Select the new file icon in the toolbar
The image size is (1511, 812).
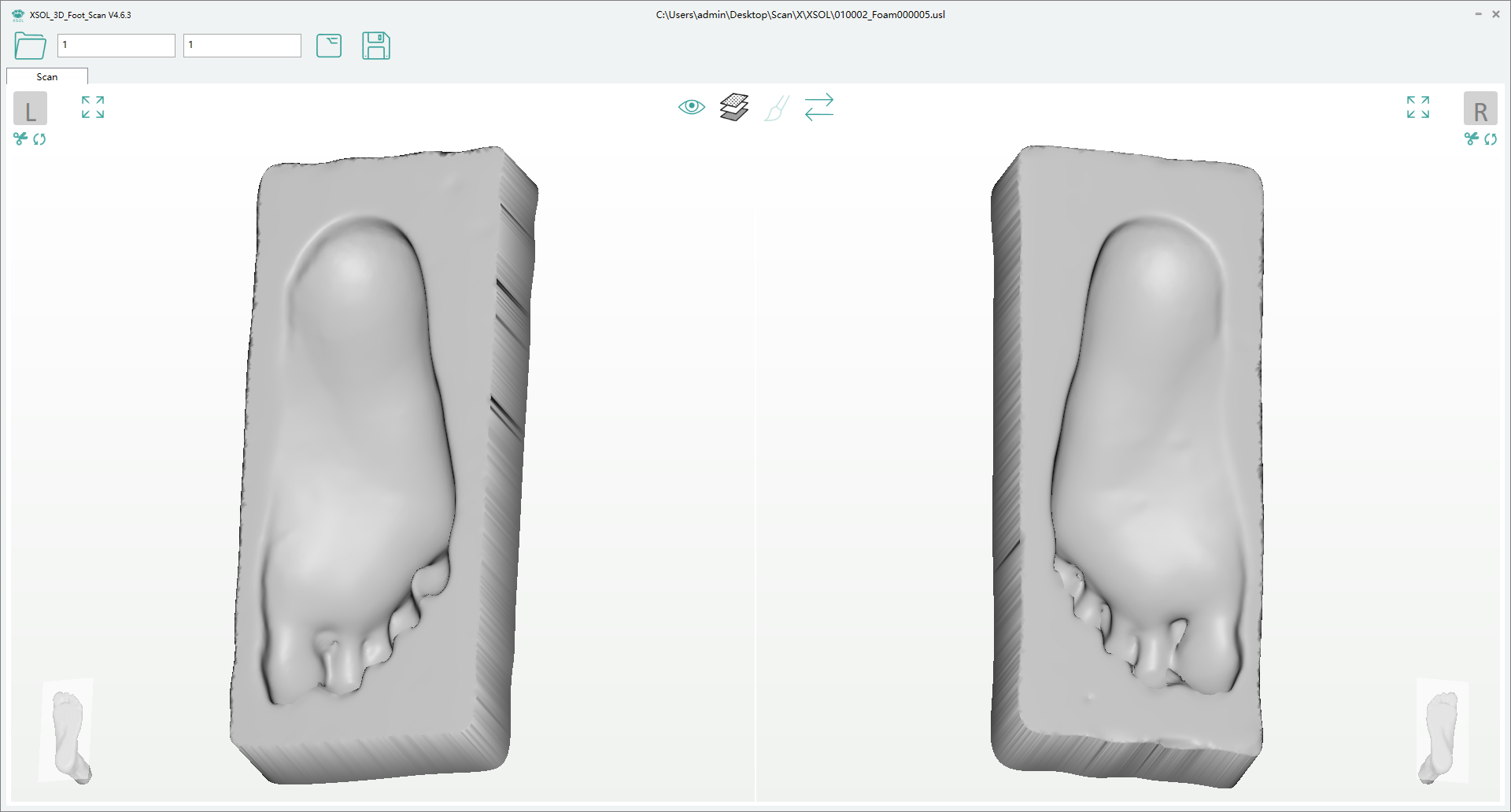329,46
